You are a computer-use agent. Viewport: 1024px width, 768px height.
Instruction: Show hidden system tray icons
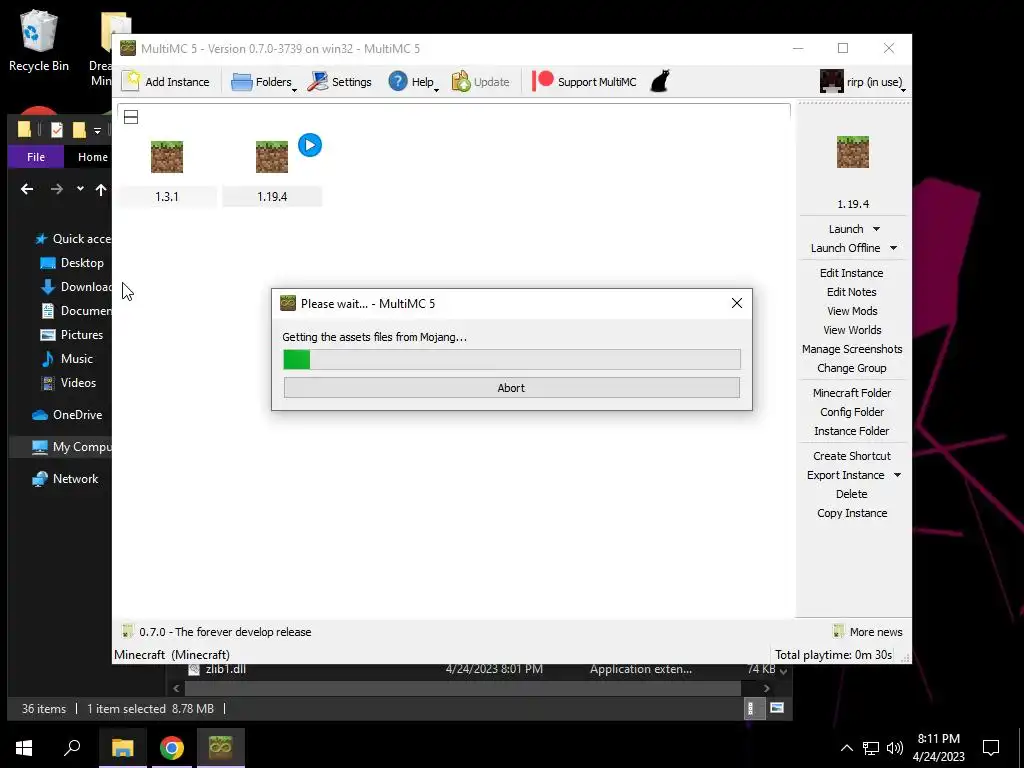(846, 748)
